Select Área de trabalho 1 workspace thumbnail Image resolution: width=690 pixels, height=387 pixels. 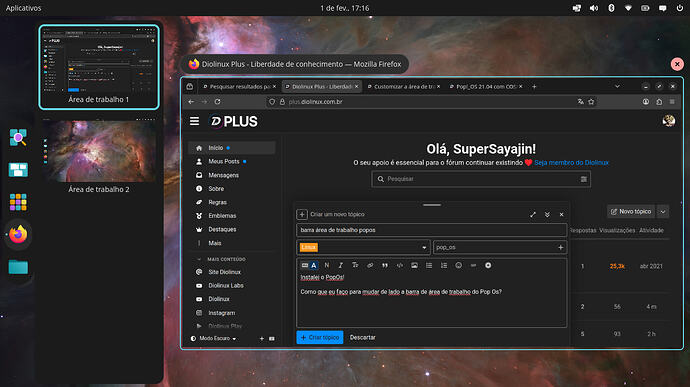tap(99, 66)
